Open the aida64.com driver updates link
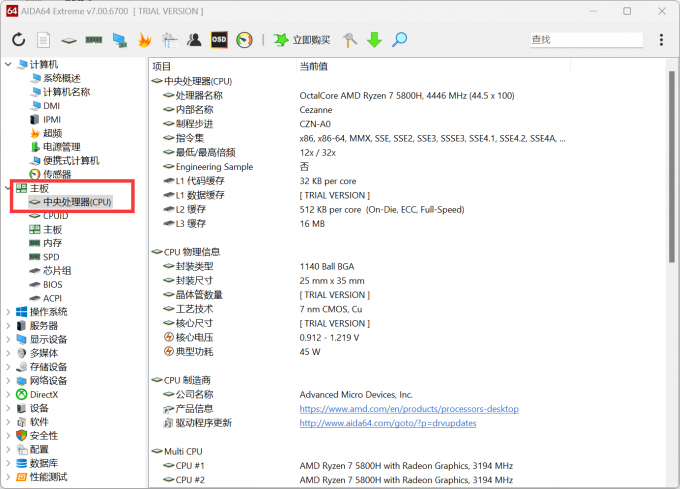This screenshot has height=489, width=680. tap(388, 423)
